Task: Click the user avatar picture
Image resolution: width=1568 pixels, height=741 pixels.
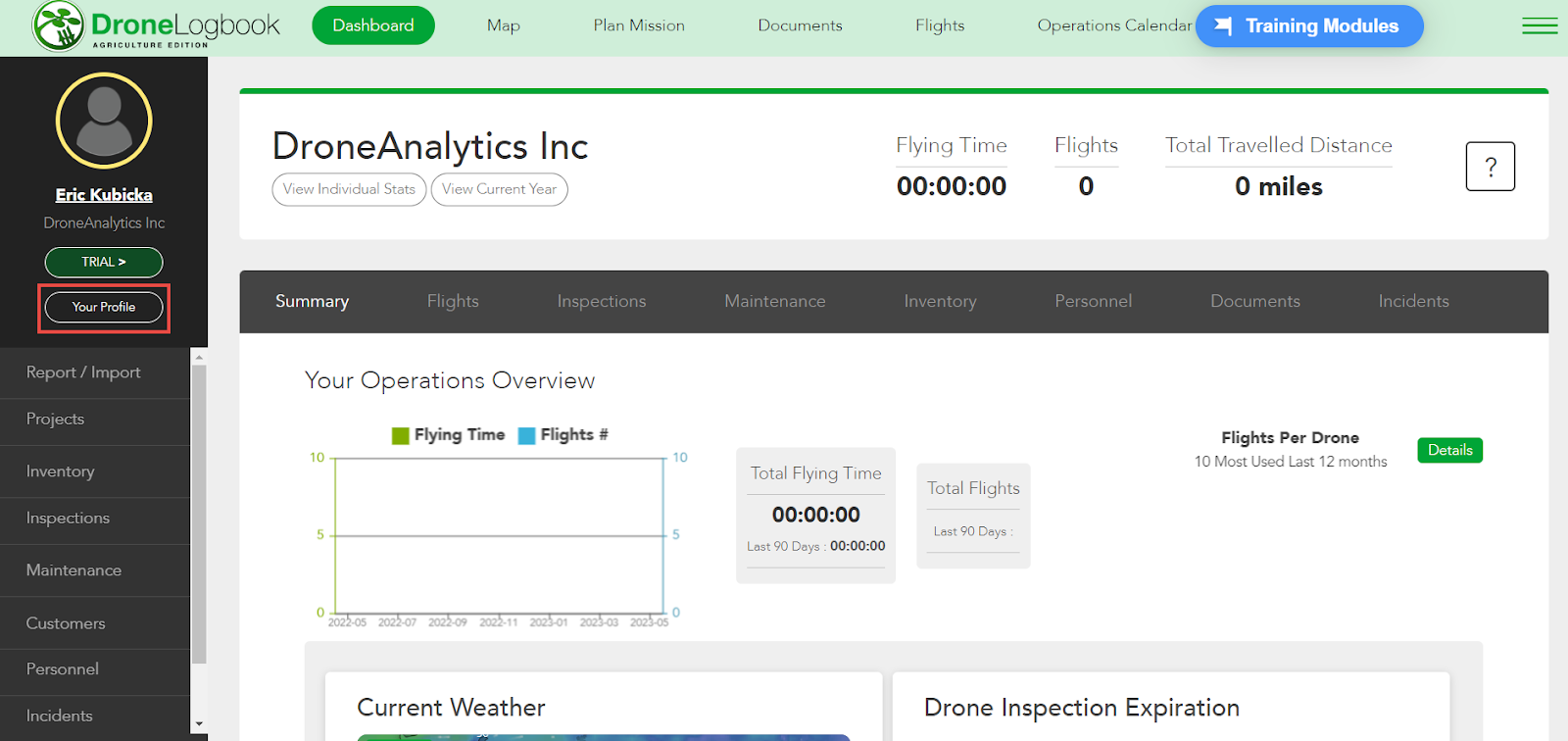Action: click(104, 122)
